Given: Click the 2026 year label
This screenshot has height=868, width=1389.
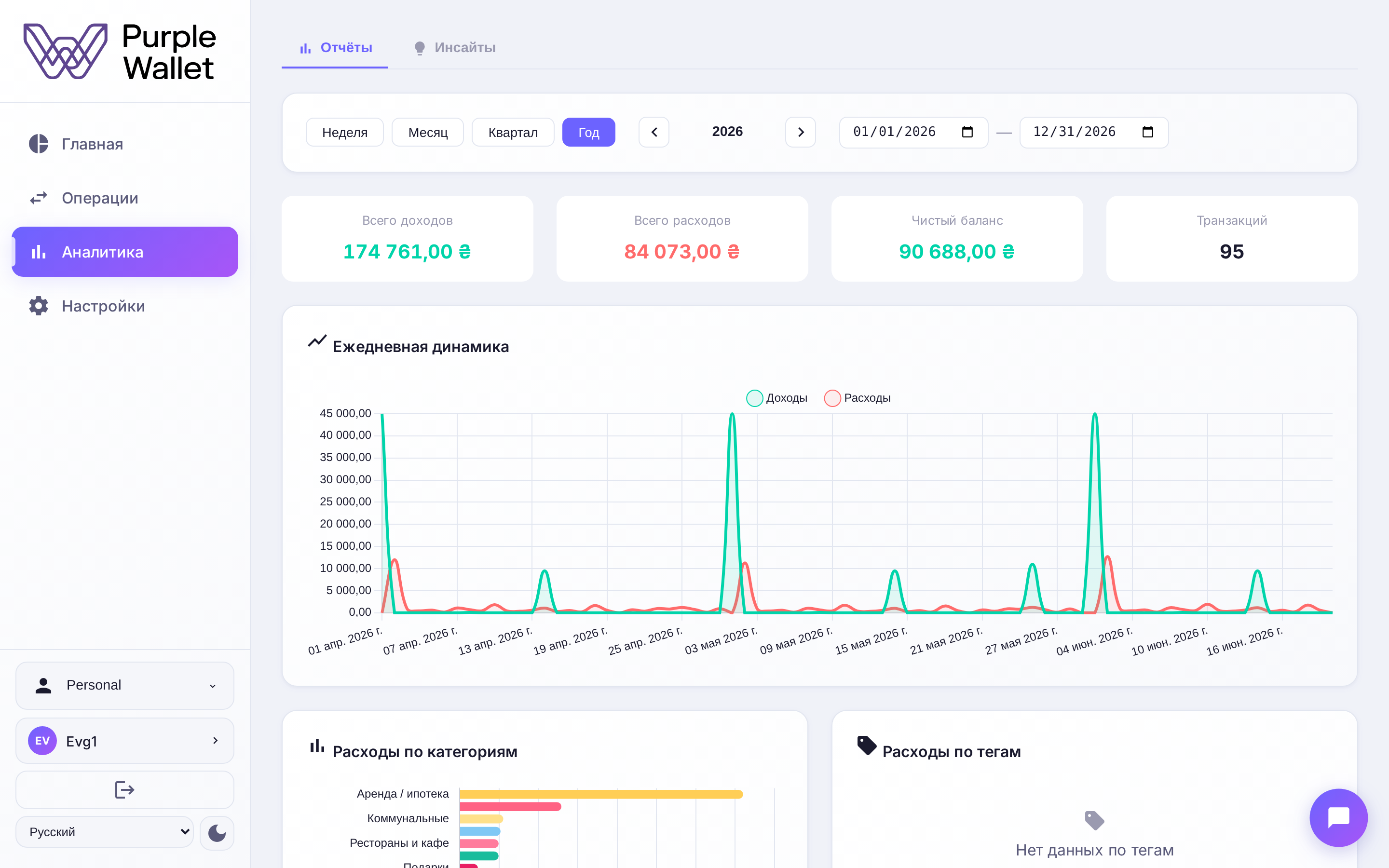Looking at the screenshot, I should pyautogui.click(x=727, y=132).
